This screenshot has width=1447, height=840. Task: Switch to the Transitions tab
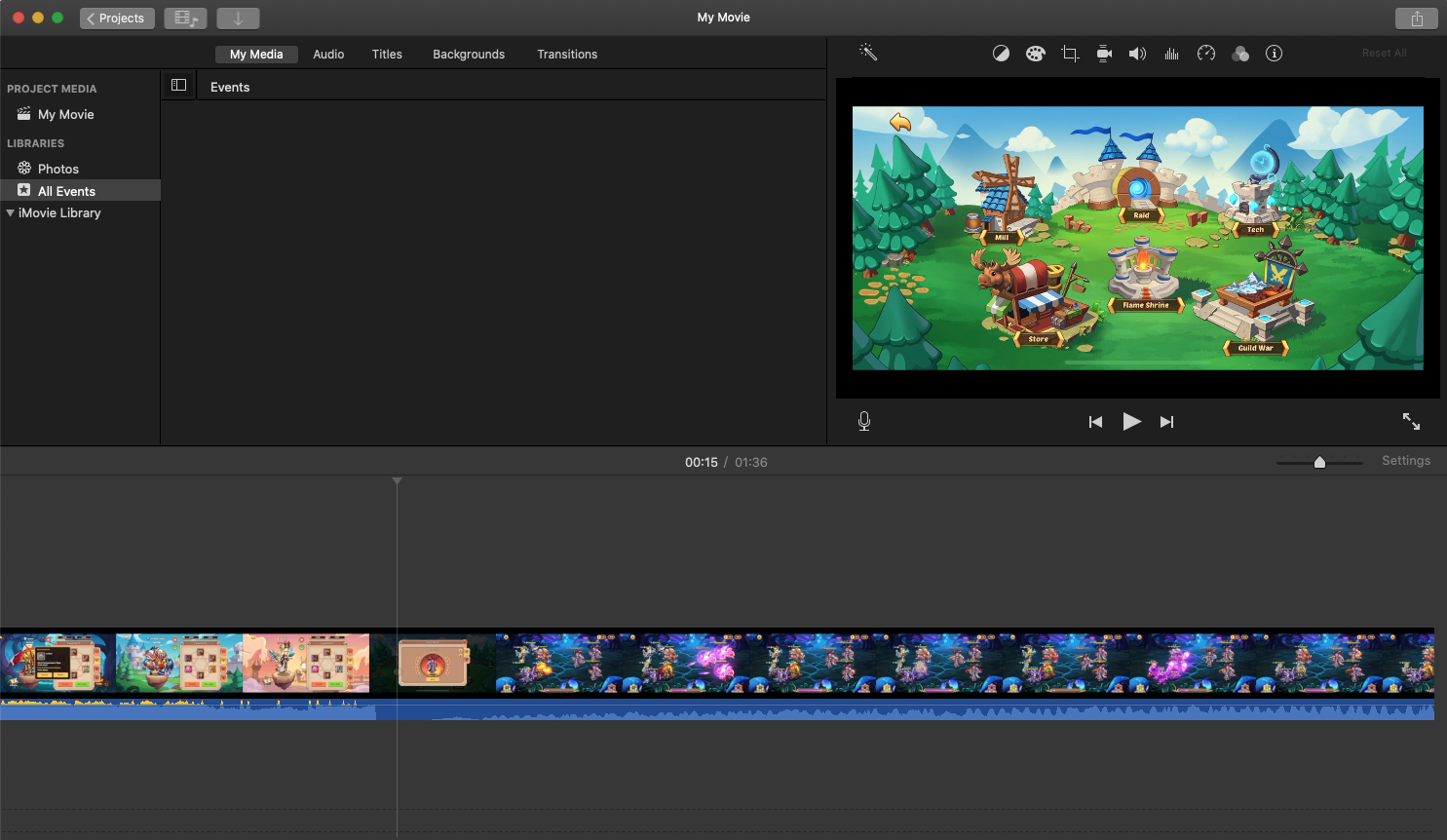click(x=567, y=54)
